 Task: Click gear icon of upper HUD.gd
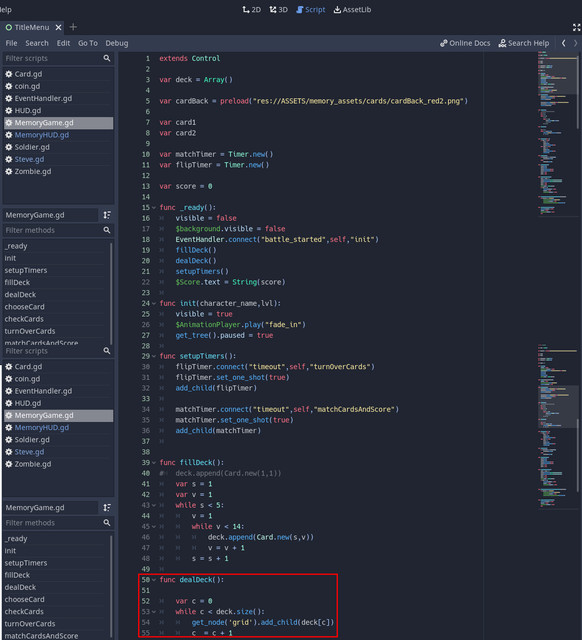(9, 111)
